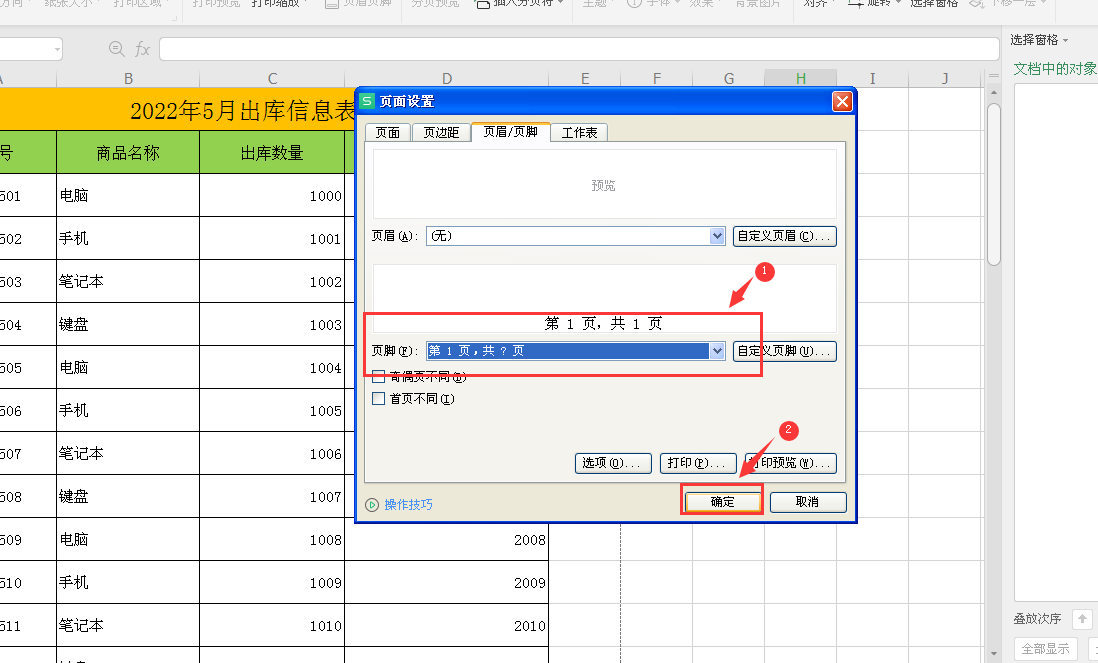Click the 笔记本 cell in the 1010 row
This screenshot has height=663, width=1098.
click(x=128, y=626)
